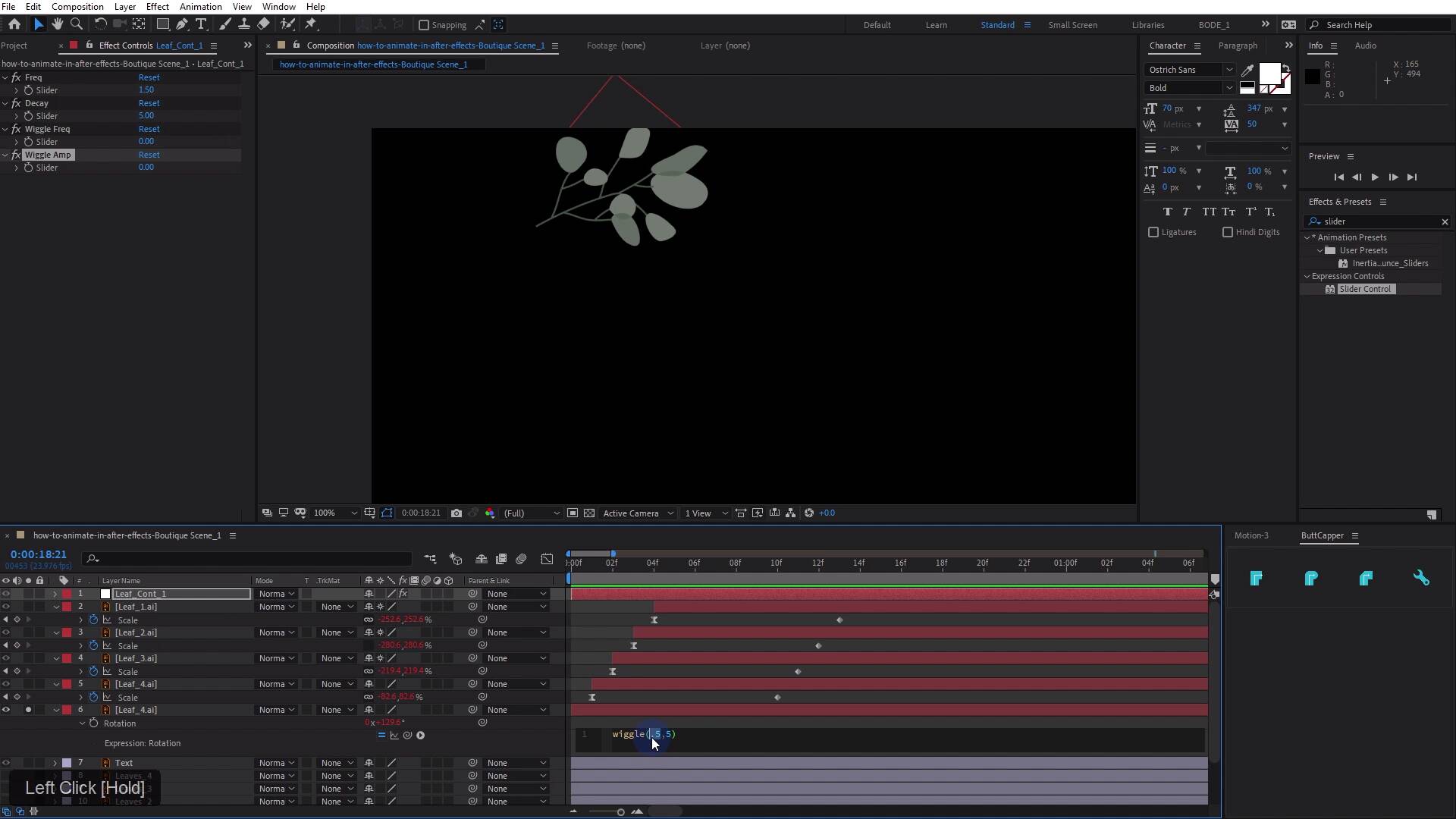This screenshot has height=819, width=1456.
Task: Switch to the Audio tab
Action: [1365, 45]
